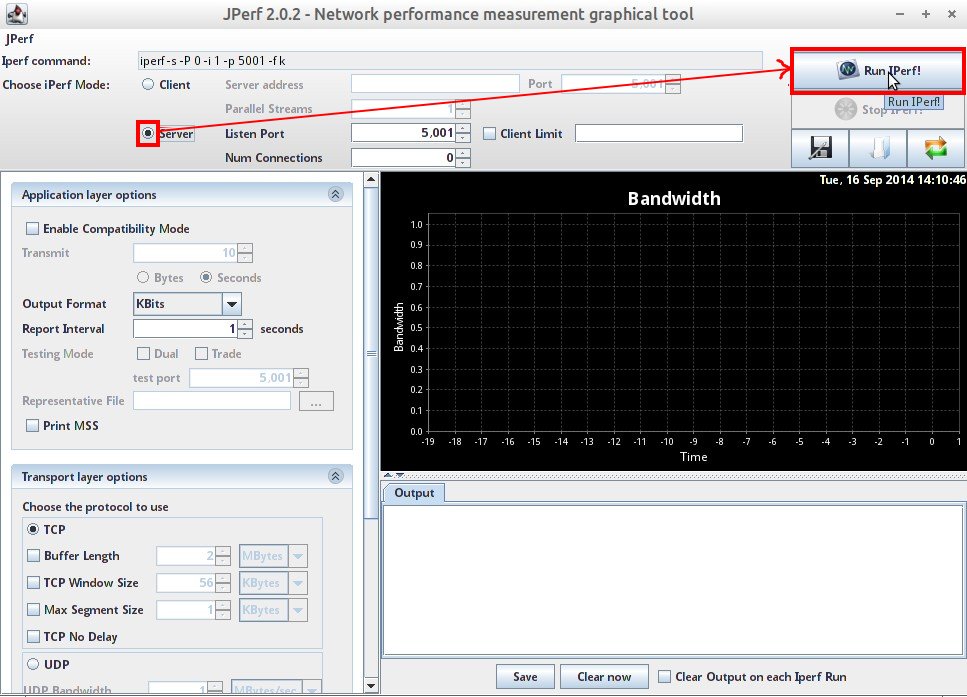The height and width of the screenshot is (697, 967).
Task: Toggle Print MSS checkbox
Action: (x=32, y=426)
